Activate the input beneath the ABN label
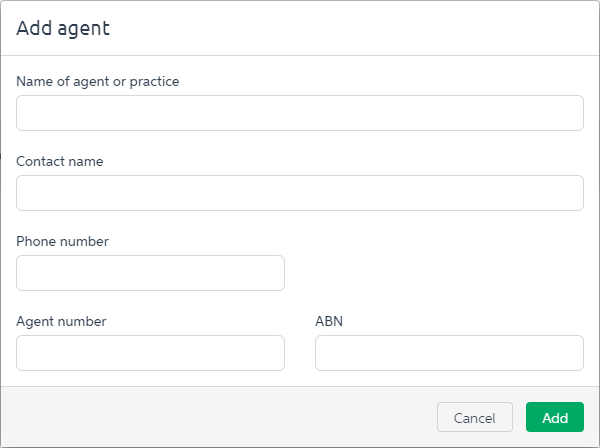The height and width of the screenshot is (448, 600). tap(449, 353)
